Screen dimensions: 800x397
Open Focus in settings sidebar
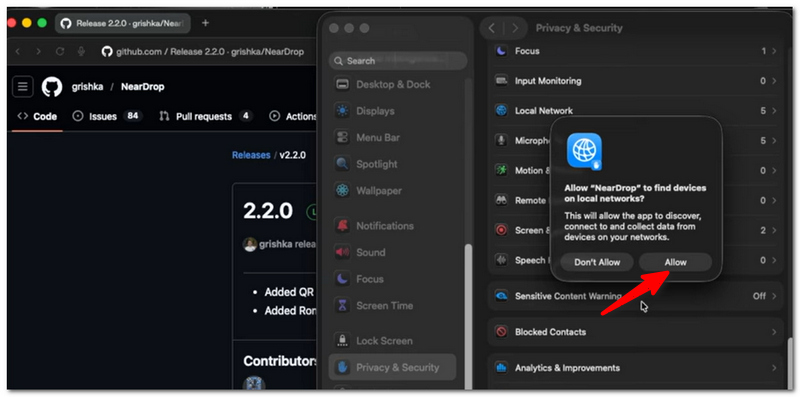pos(392,279)
